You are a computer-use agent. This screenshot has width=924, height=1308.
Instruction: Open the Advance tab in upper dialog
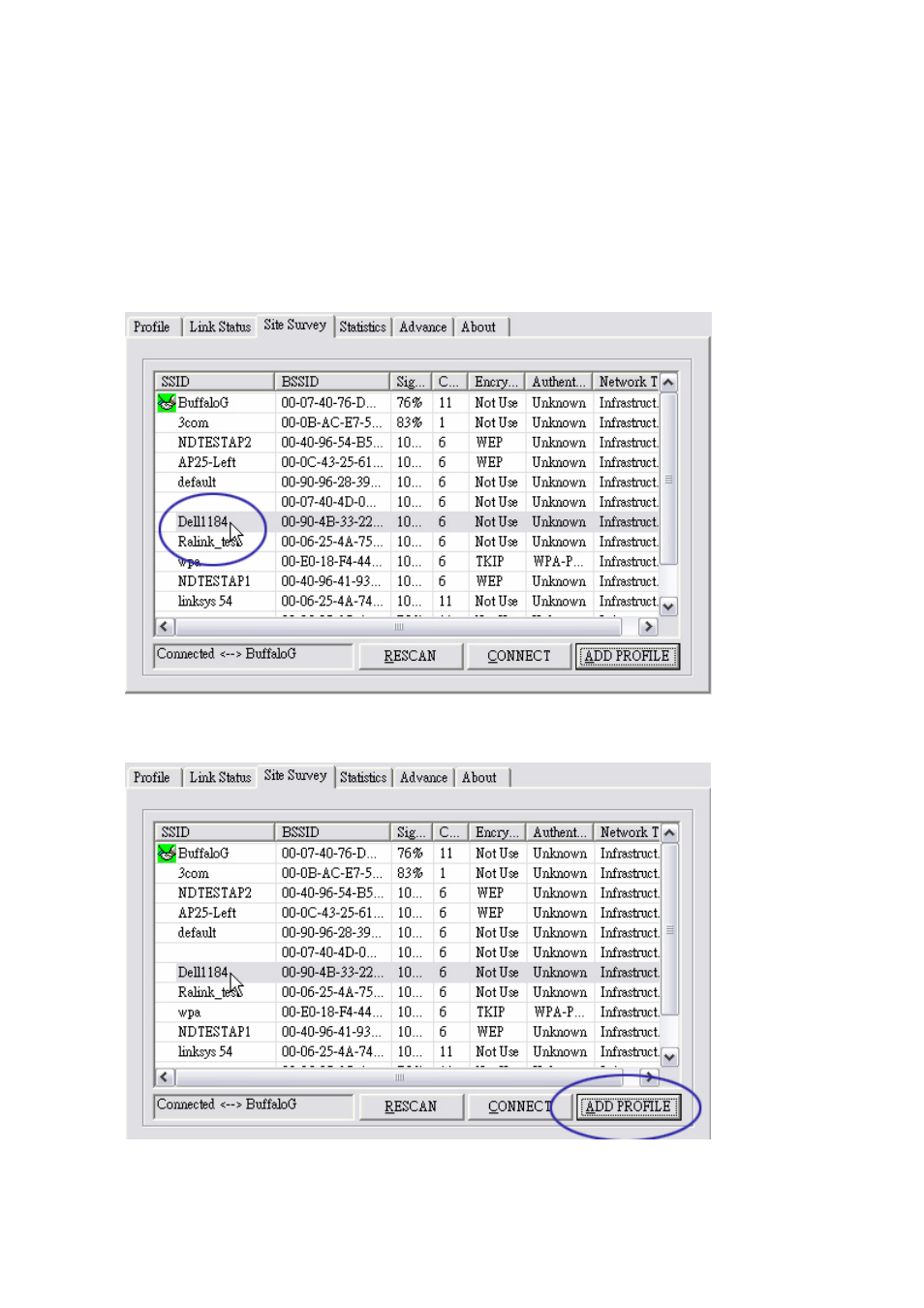pyautogui.click(x=423, y=327)
